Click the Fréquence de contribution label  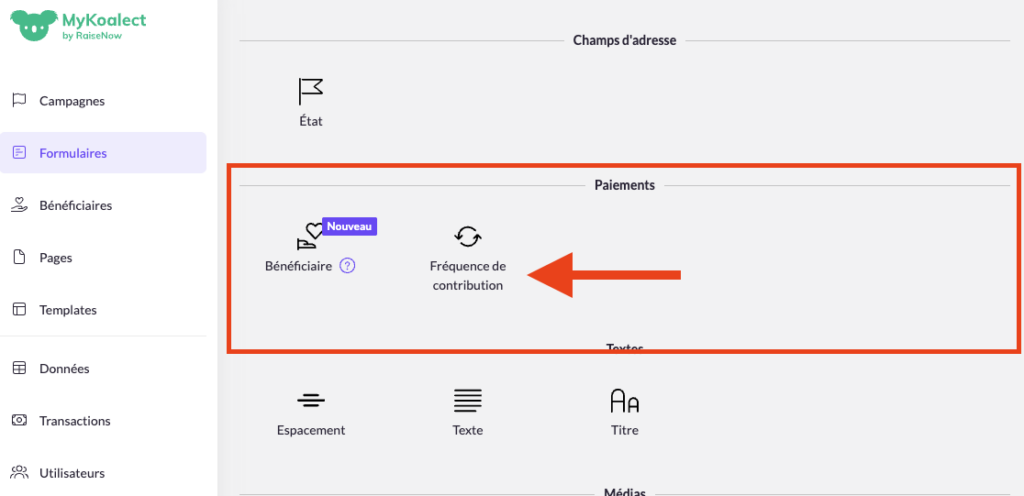pyautogui.click(x=467, y=276)
